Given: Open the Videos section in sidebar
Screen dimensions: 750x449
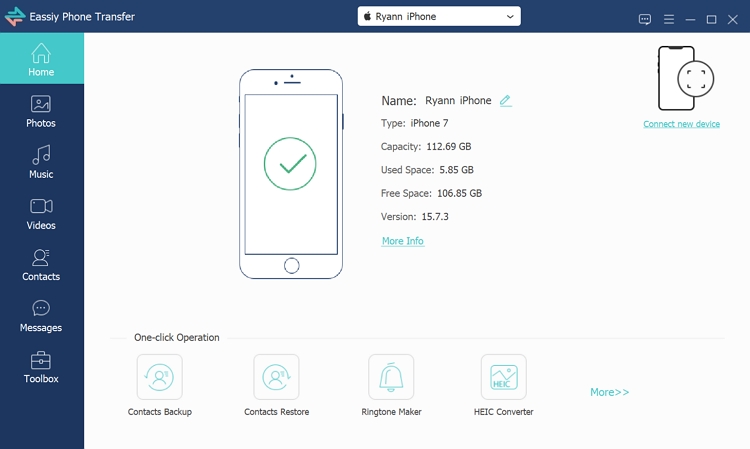Looking at the screenshot, I should 41,213.
